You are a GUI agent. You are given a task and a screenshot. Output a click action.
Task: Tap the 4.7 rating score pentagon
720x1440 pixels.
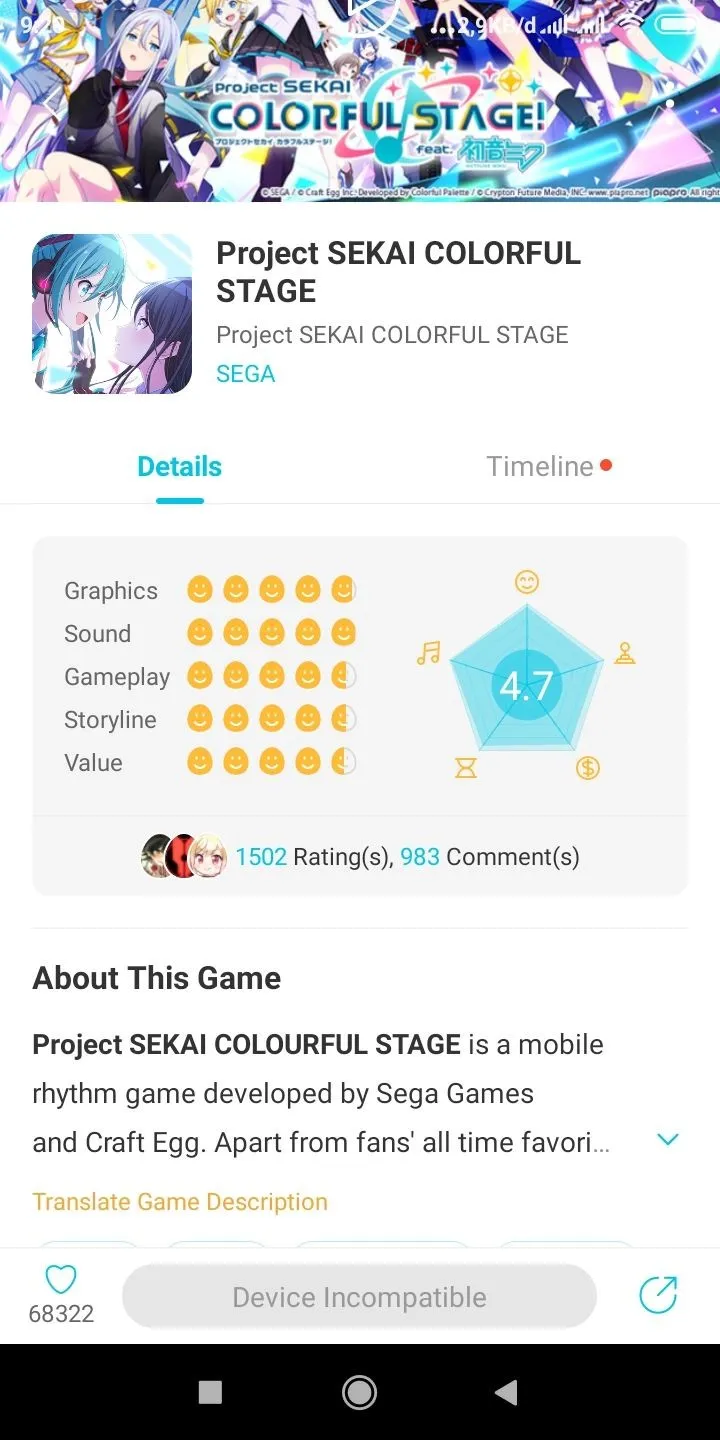526,686
